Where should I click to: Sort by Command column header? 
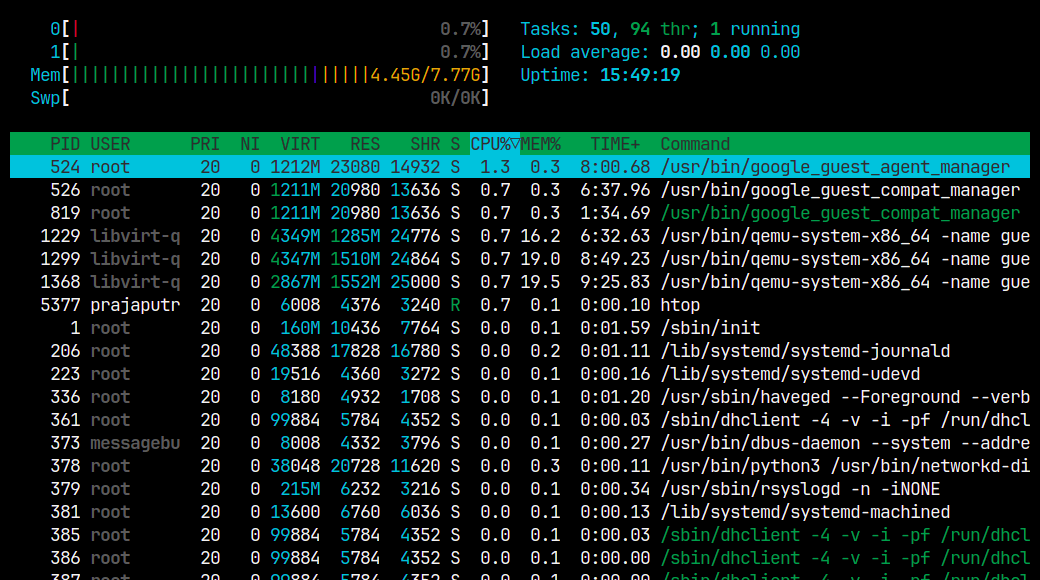coord(695,144)
